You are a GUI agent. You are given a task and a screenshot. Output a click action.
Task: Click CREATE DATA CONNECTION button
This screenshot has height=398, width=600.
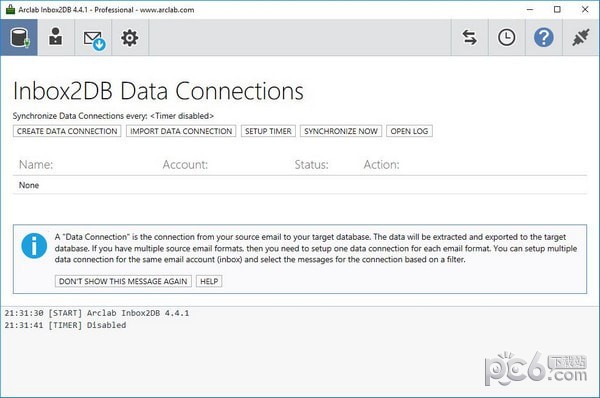point(67,131)
